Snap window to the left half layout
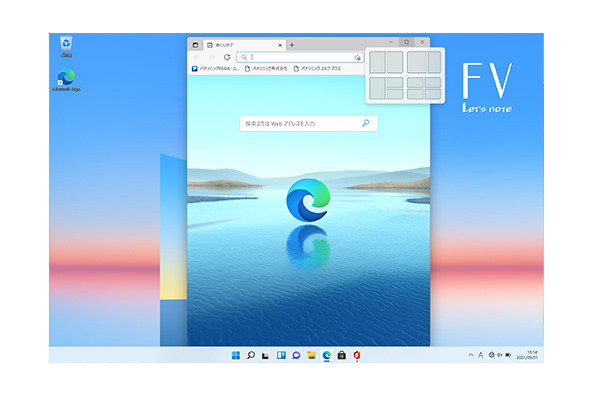The image size is (592, 395). (x=377, y=62)
